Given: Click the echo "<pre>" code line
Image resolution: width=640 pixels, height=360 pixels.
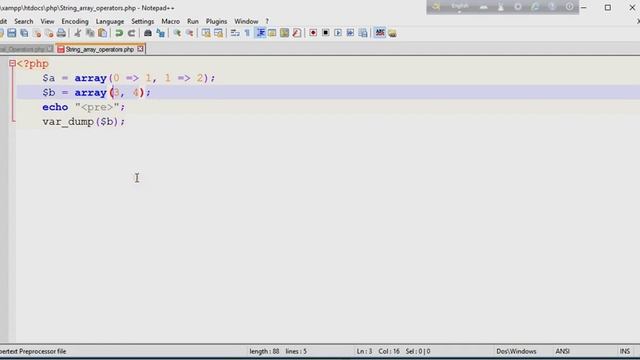Looking at the screenshot, I should [84, 107].
